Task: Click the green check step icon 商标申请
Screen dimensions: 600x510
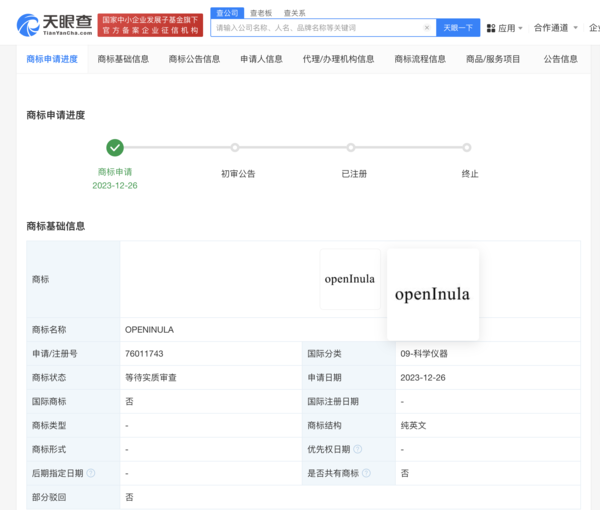Action: (115, 148)
